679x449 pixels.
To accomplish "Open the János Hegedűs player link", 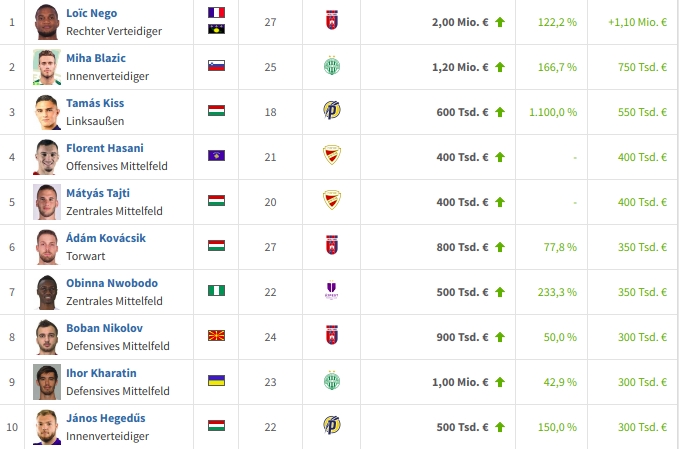I will 105,418.
